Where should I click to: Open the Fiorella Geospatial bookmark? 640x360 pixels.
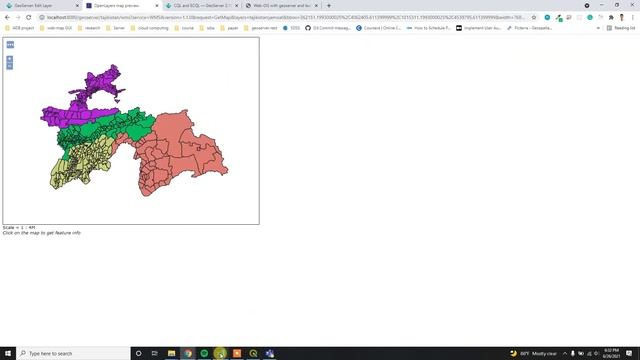click(530, 28)
